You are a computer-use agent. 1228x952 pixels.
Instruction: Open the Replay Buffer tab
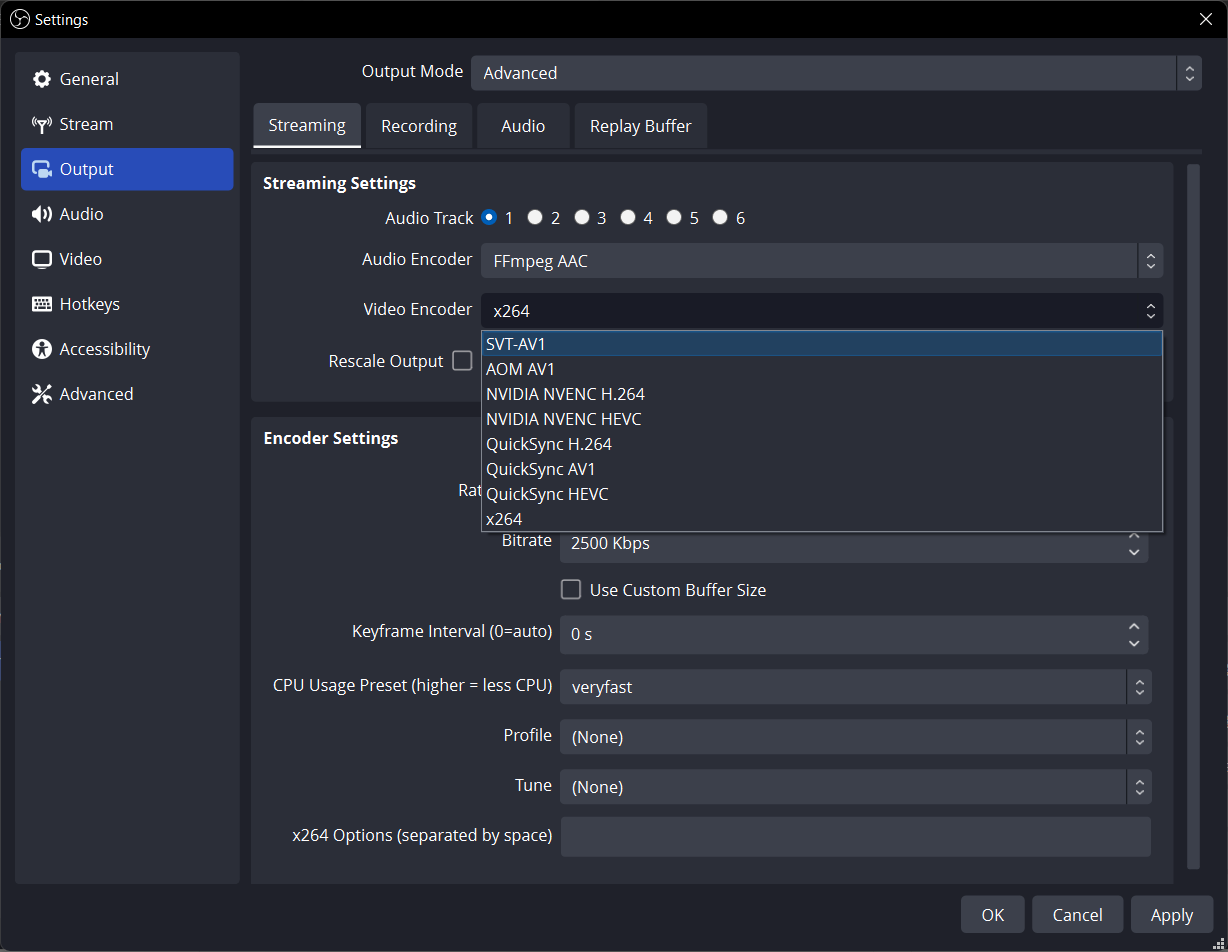640,126
